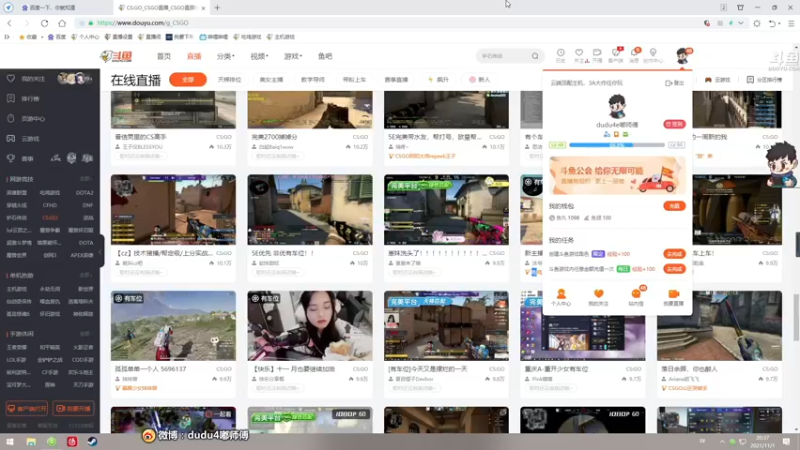Close the CSGO Douyu tab
This screenshot has height=450, width=800.
click(204, 8)
